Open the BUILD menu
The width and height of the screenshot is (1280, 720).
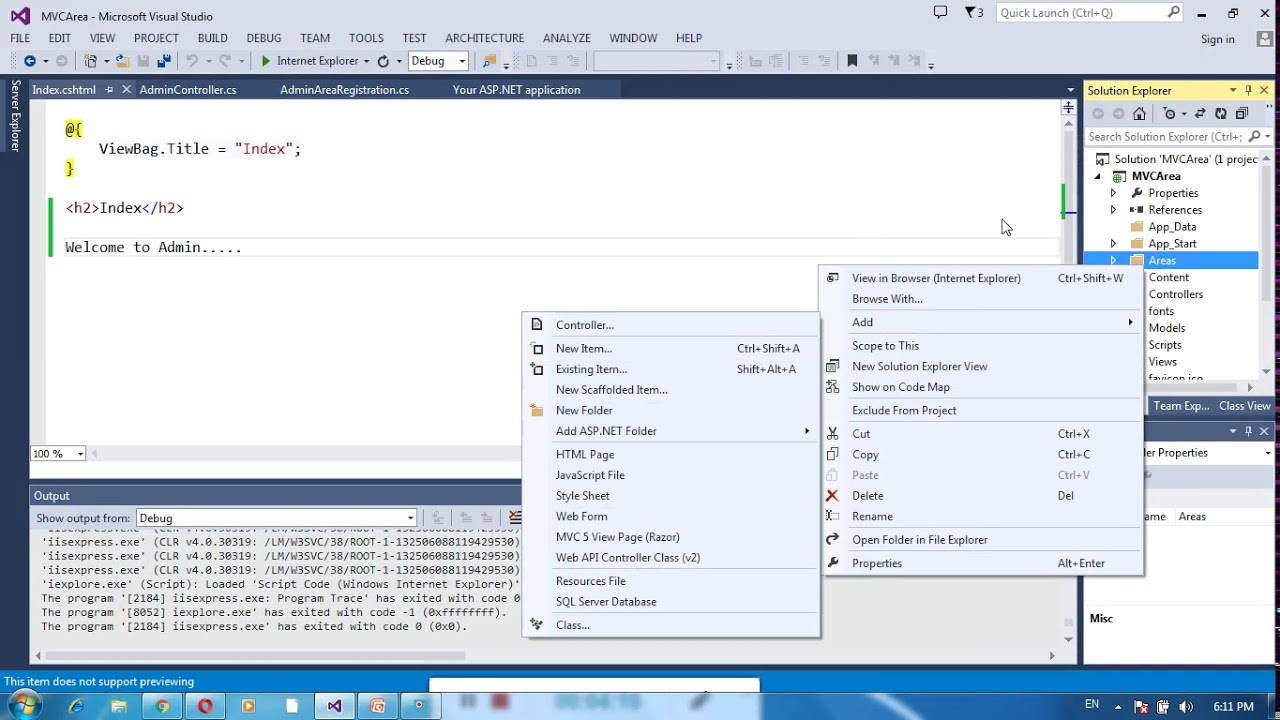(x=212, y=38)
